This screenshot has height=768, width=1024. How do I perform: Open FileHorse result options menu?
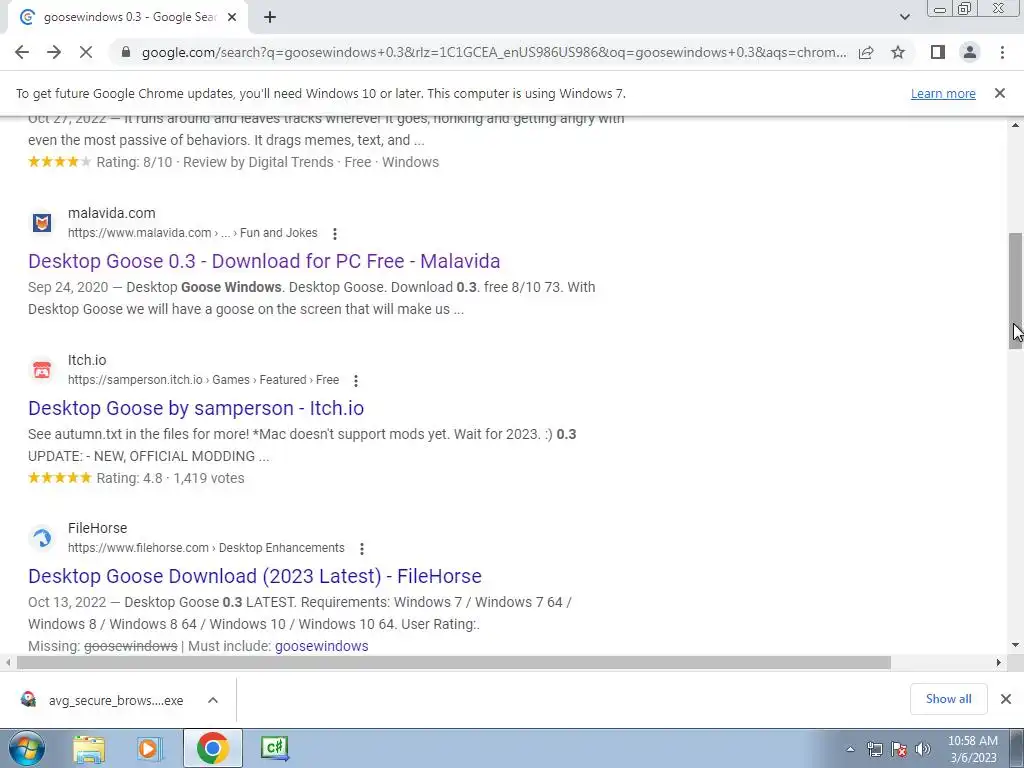tap(361, 548)
